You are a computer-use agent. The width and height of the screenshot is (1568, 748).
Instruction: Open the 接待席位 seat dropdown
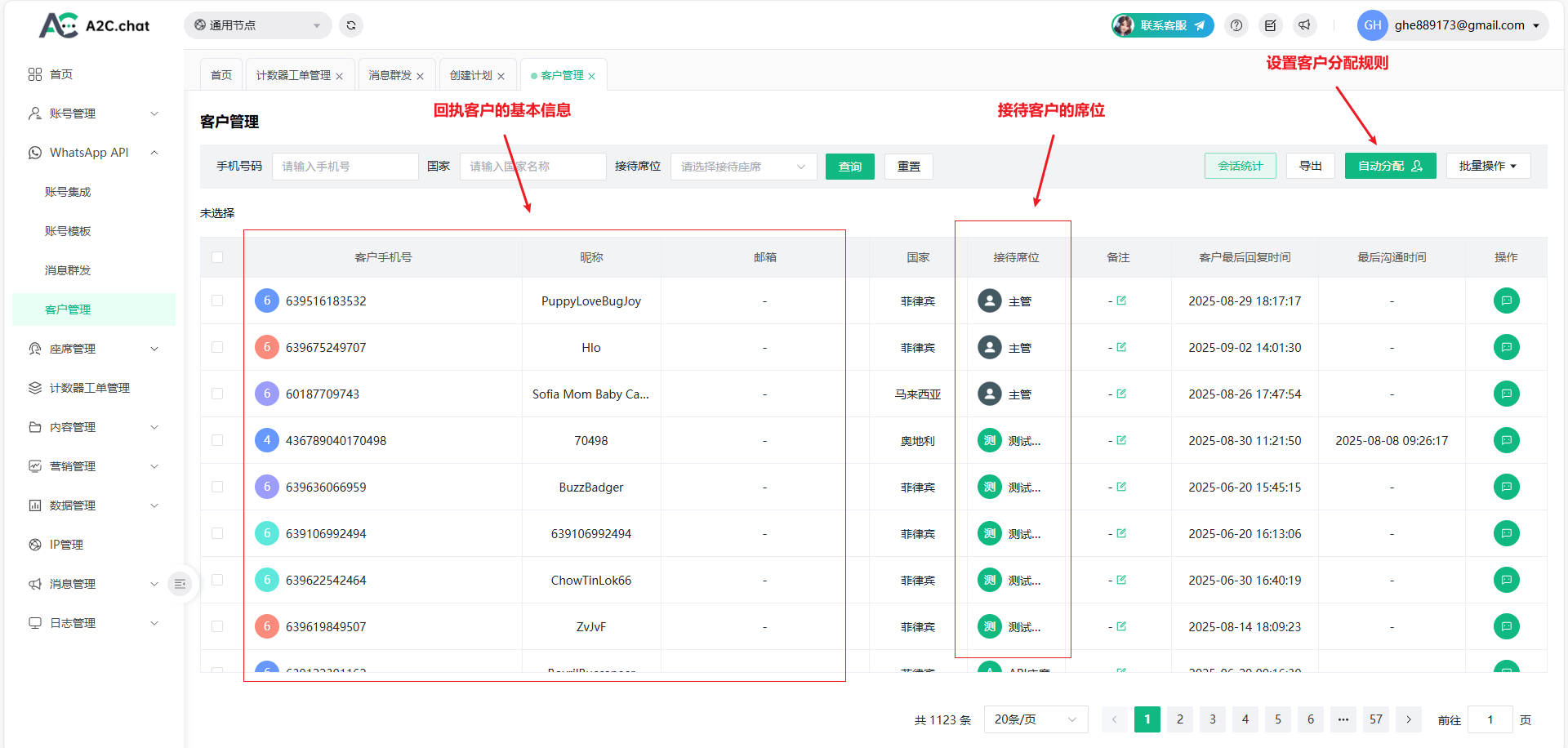743,167
